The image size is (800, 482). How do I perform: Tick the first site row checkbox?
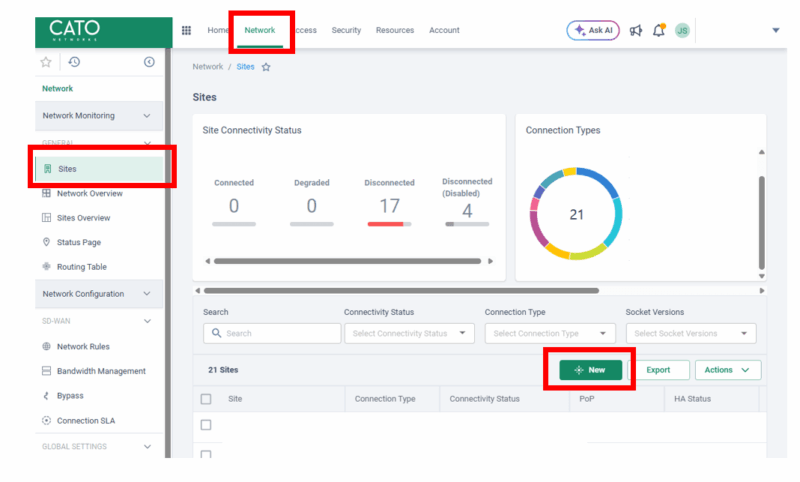click(x=206, y=425)
